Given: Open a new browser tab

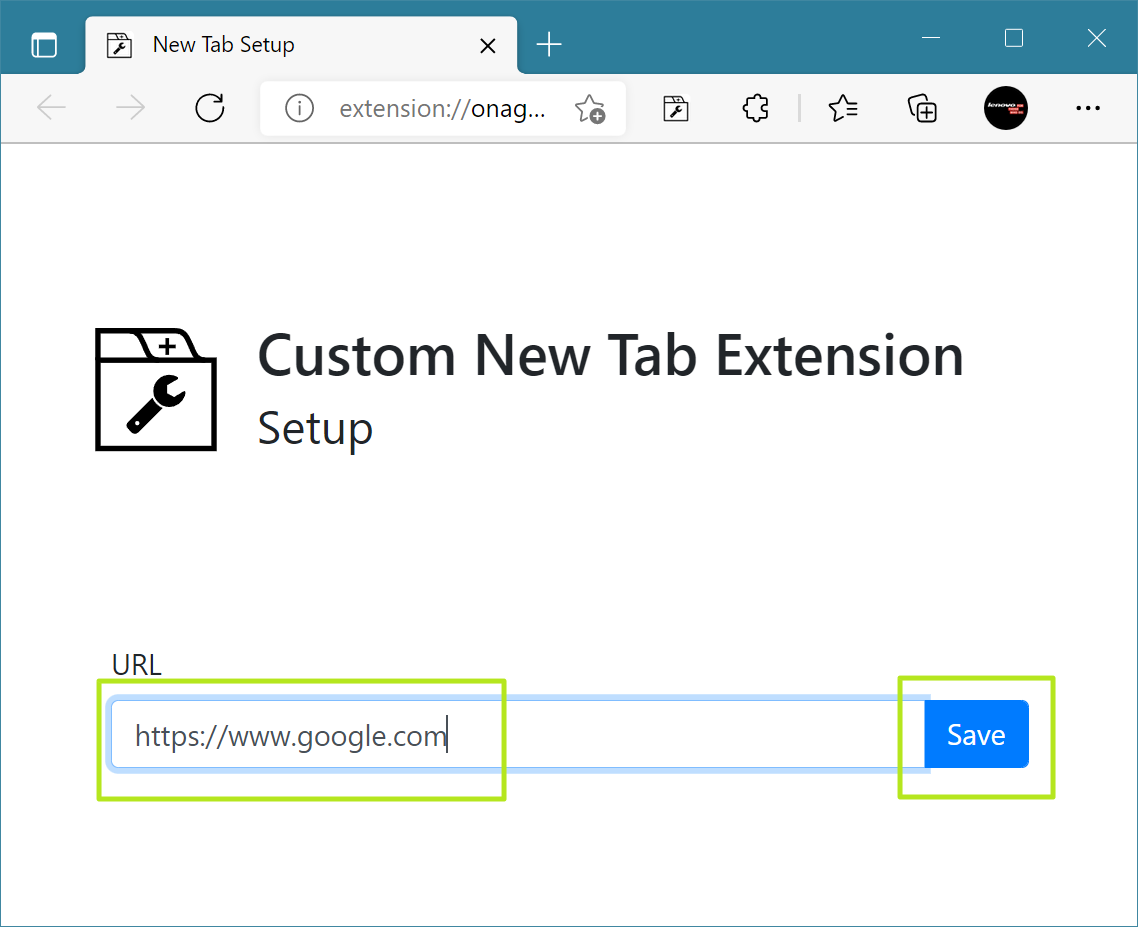Looking at the screenshot, I should (548, 44).
